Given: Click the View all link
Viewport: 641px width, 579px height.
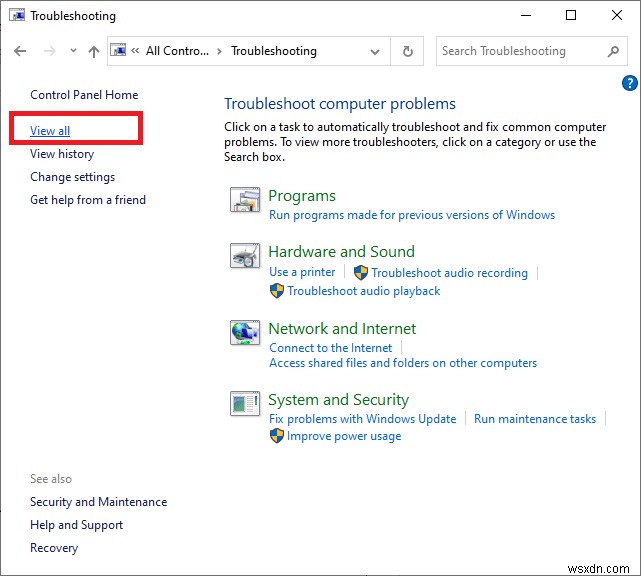Looking at the screenshot, I should tap(50, 131).
